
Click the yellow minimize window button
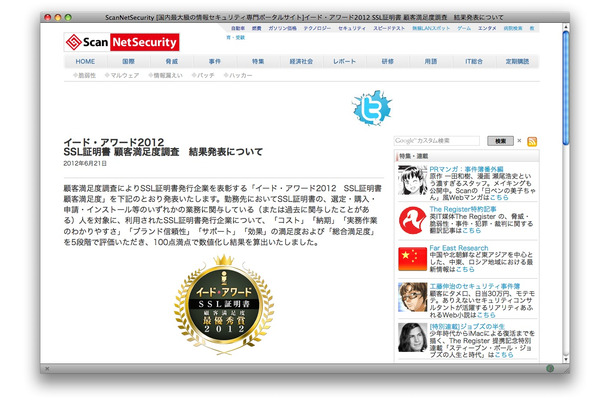tap(58, 18)
